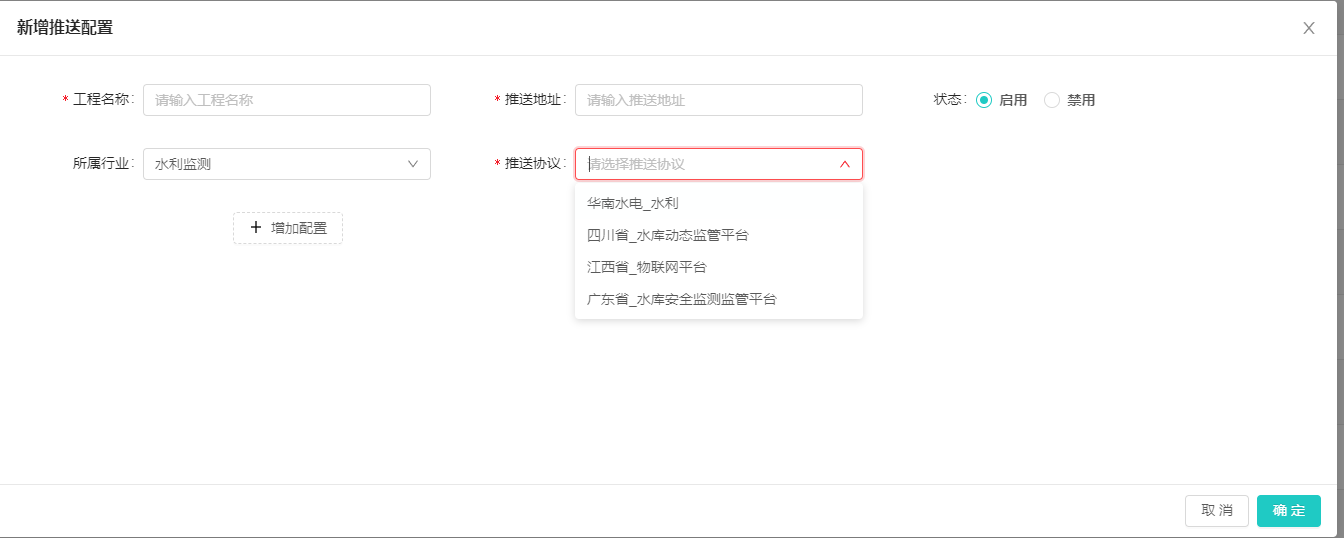Collapse the list via 推送协议 up arrow

(845, 164)
